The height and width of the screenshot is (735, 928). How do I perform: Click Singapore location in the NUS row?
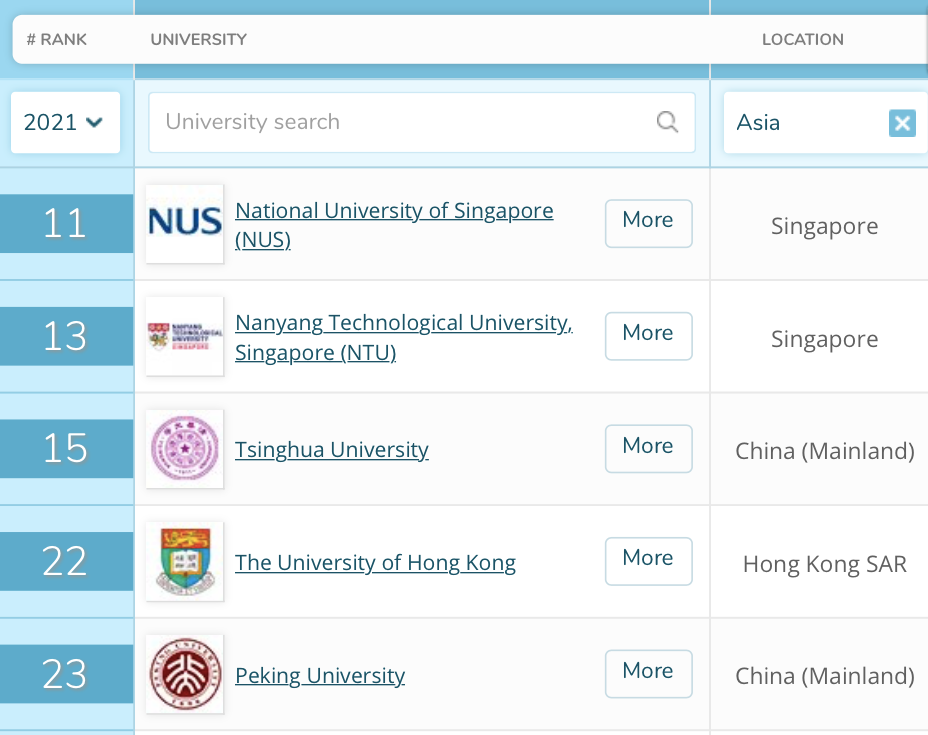coord(824,226)
